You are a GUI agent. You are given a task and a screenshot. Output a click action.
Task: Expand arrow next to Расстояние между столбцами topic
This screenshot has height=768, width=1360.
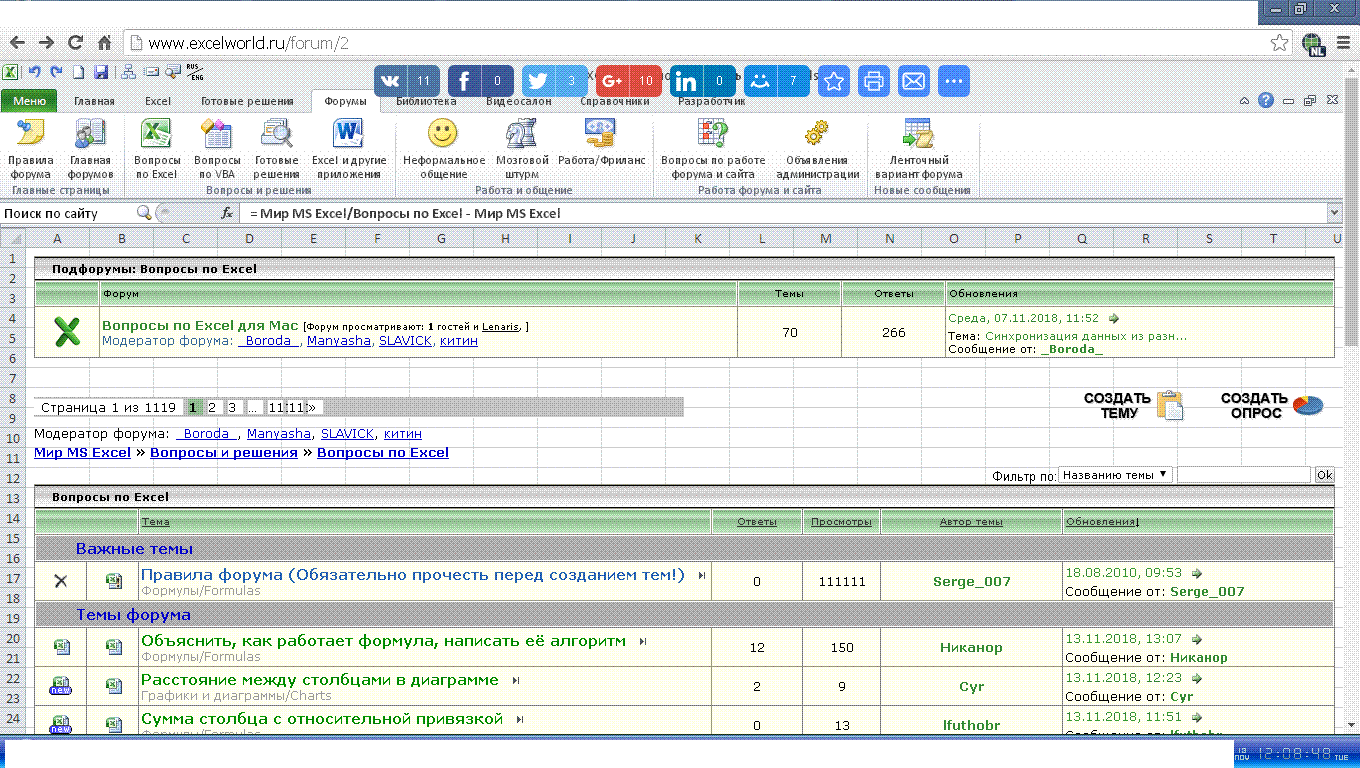(x=516, y=681)
